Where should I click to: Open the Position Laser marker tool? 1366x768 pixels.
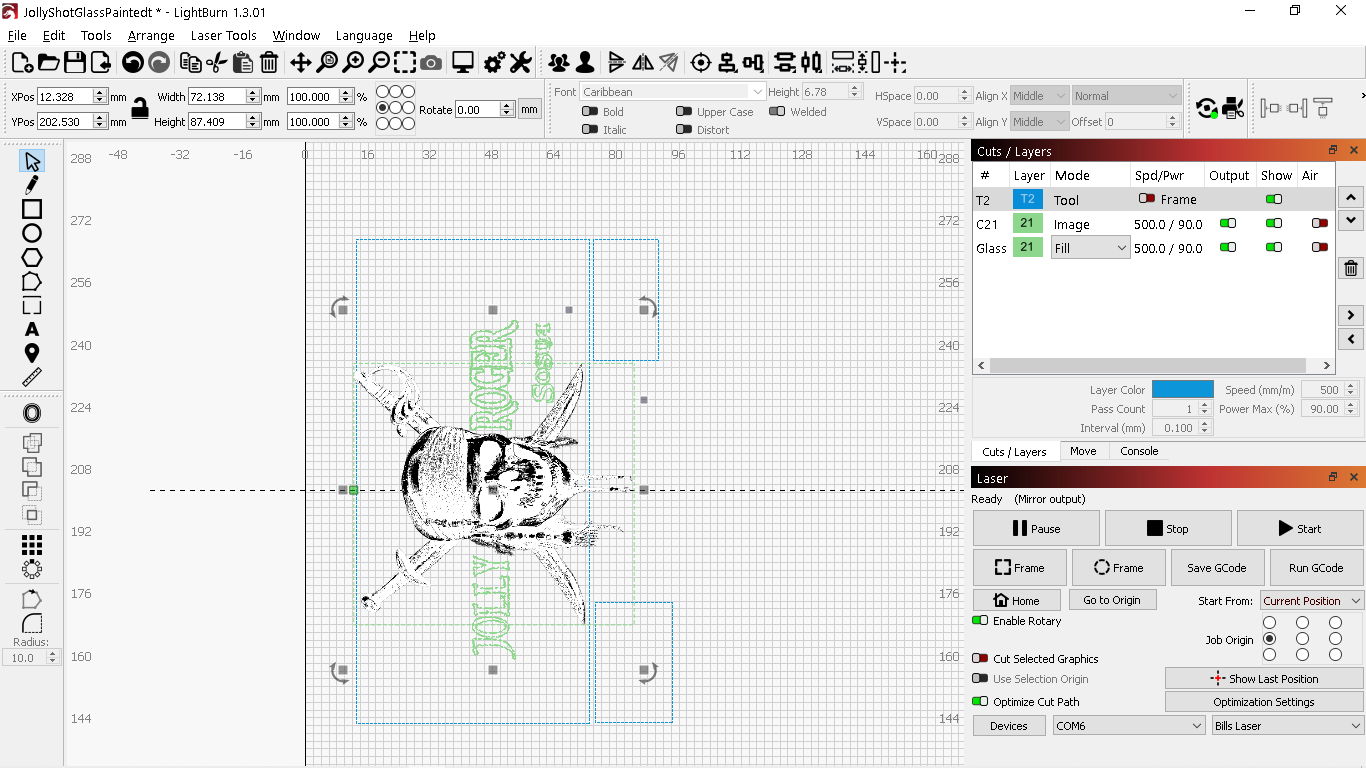(x=32, y=353)
